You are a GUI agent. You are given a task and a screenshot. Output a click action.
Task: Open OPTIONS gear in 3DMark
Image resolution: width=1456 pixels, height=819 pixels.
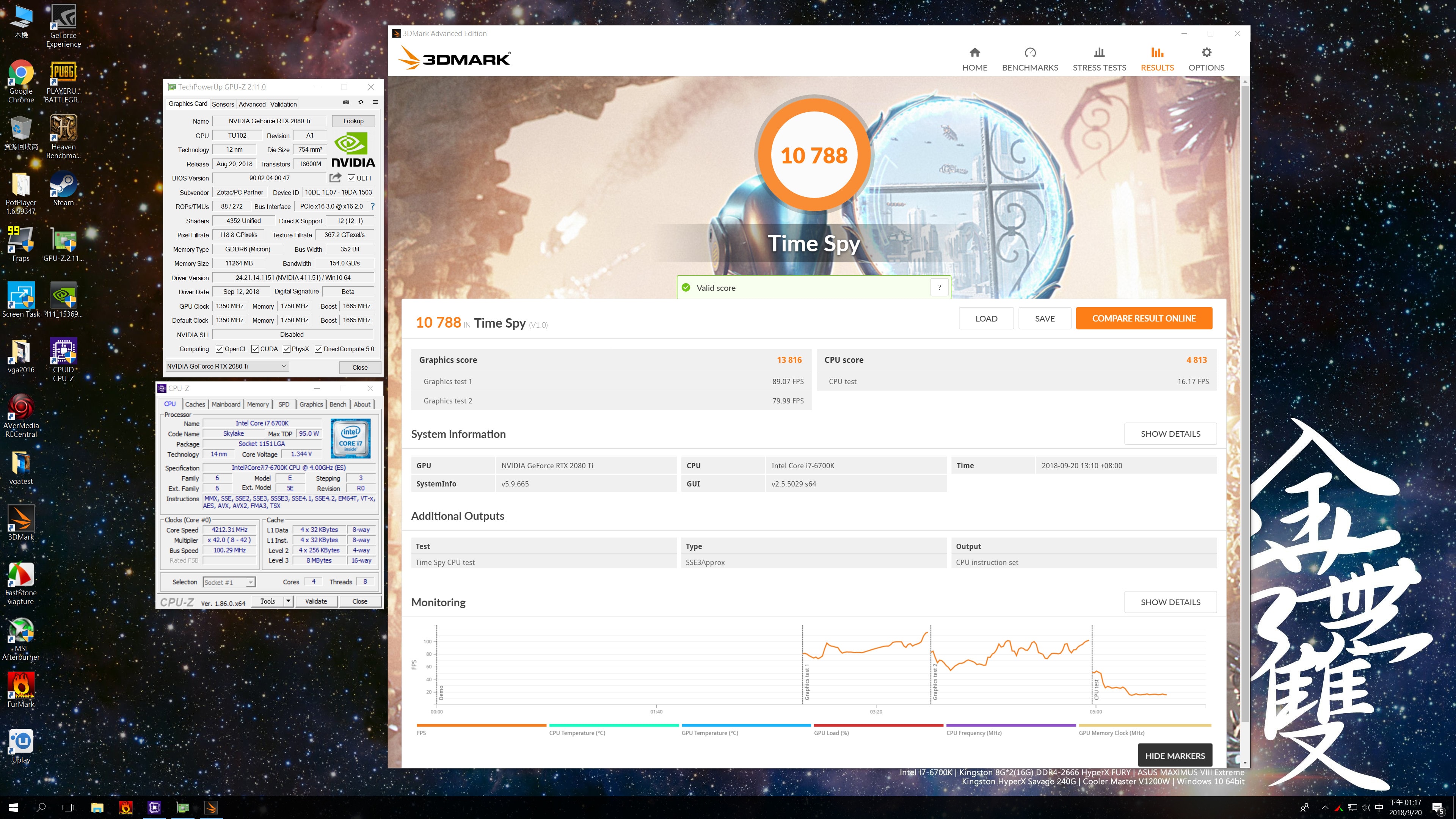pos(1206,60)
